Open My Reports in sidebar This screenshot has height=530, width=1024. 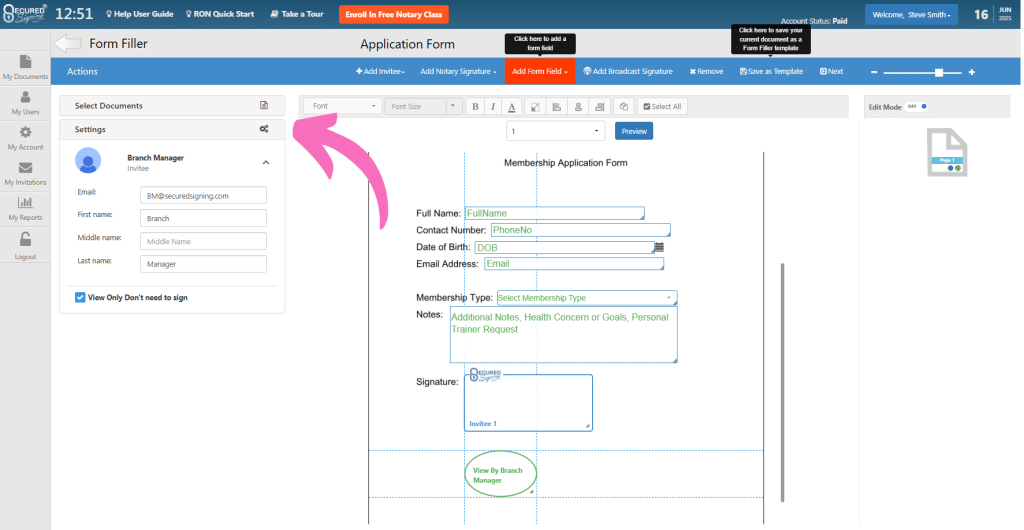[x=25, y=207]
